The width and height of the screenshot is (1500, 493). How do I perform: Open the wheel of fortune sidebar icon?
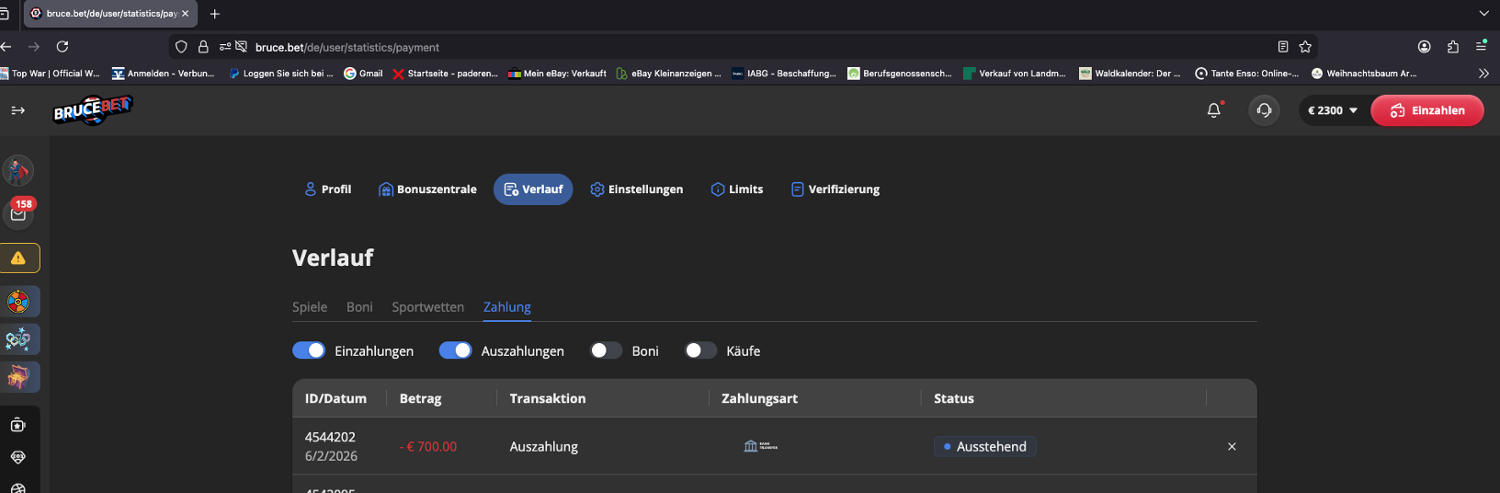[x=19, y=301]
